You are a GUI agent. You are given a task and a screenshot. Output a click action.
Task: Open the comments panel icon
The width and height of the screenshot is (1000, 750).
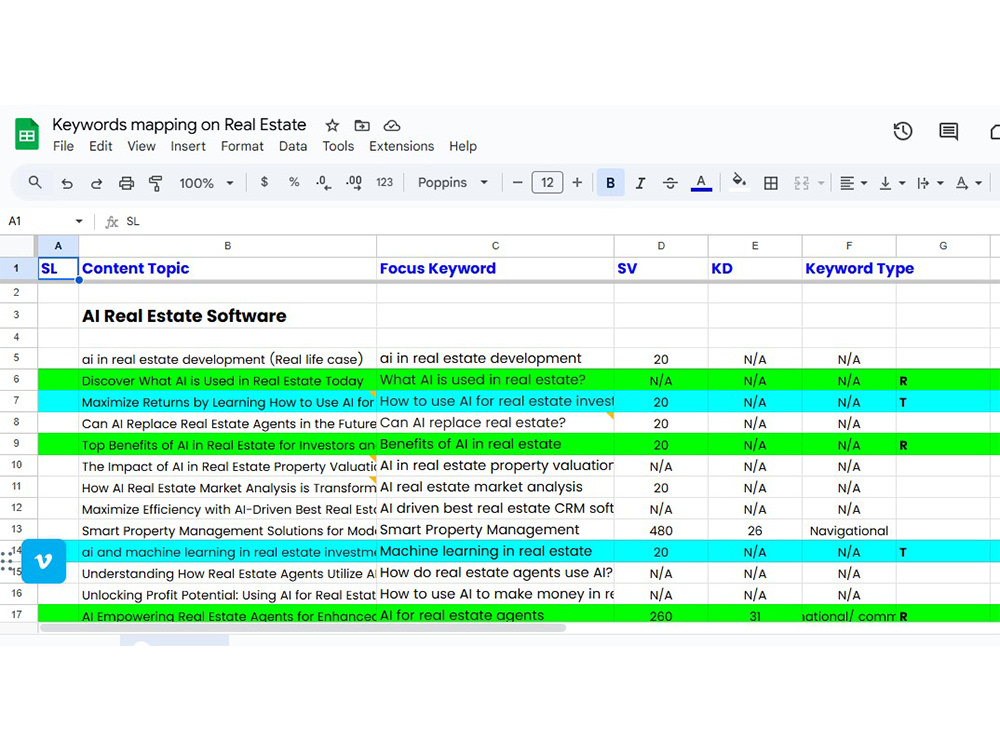(x=948, y=131)
